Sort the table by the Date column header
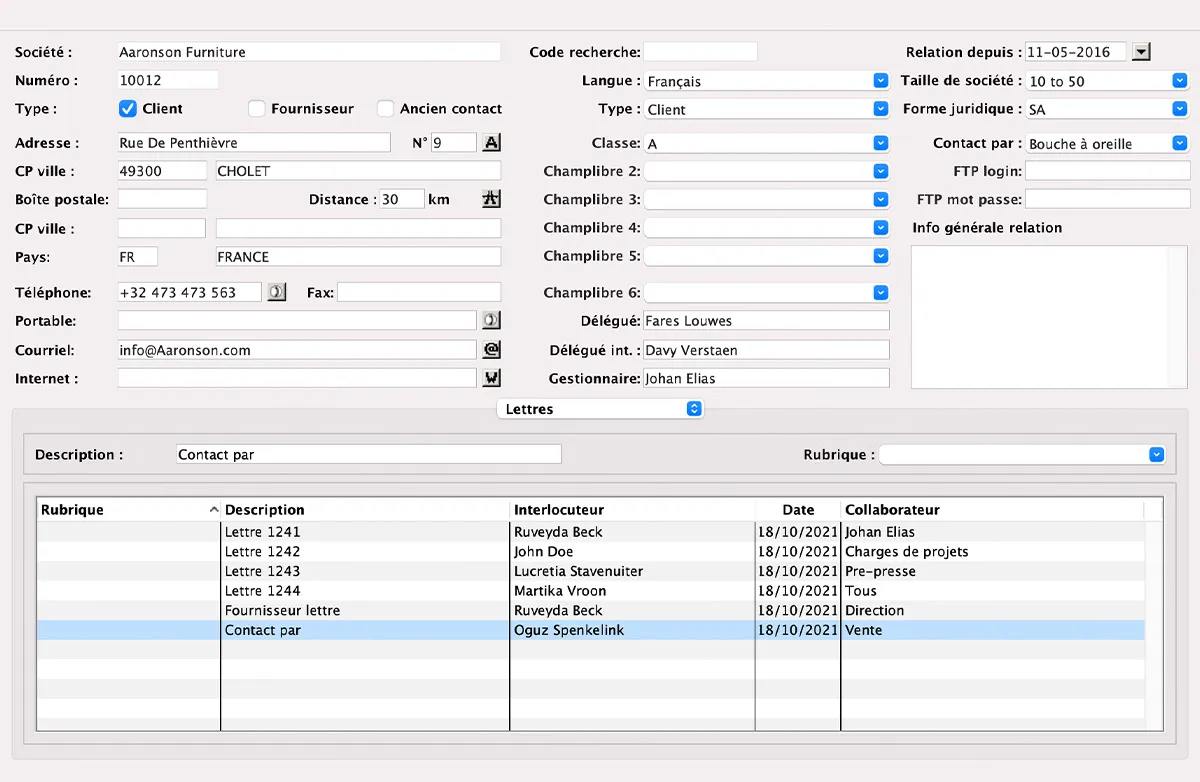 pos(798,510)
